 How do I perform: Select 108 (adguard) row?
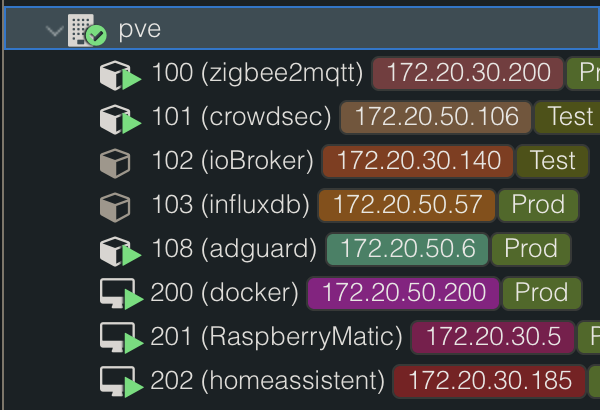click(x=234, y=249)
